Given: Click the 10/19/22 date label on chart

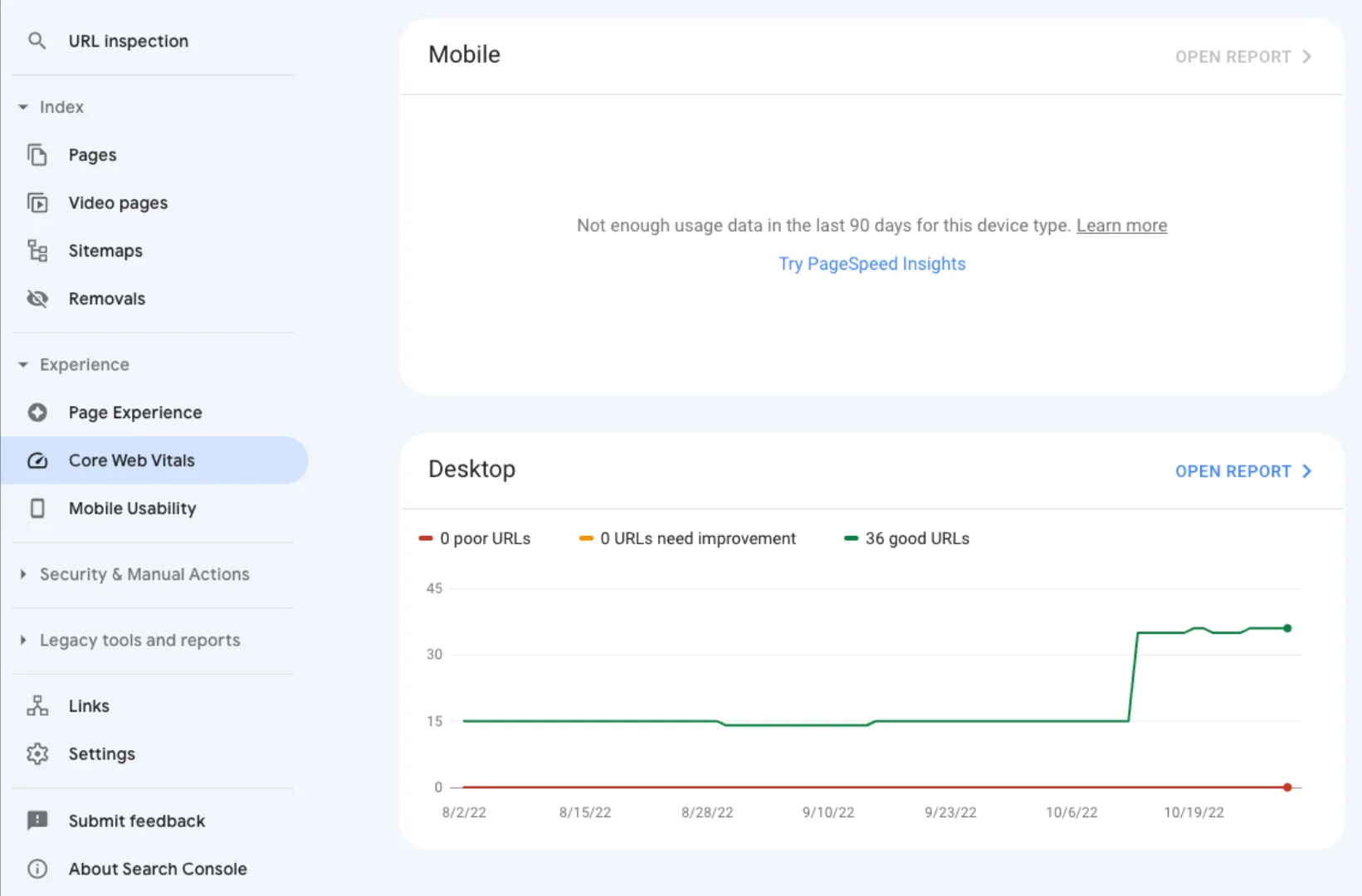Looking at the screenshot, I should (1194, 812).
